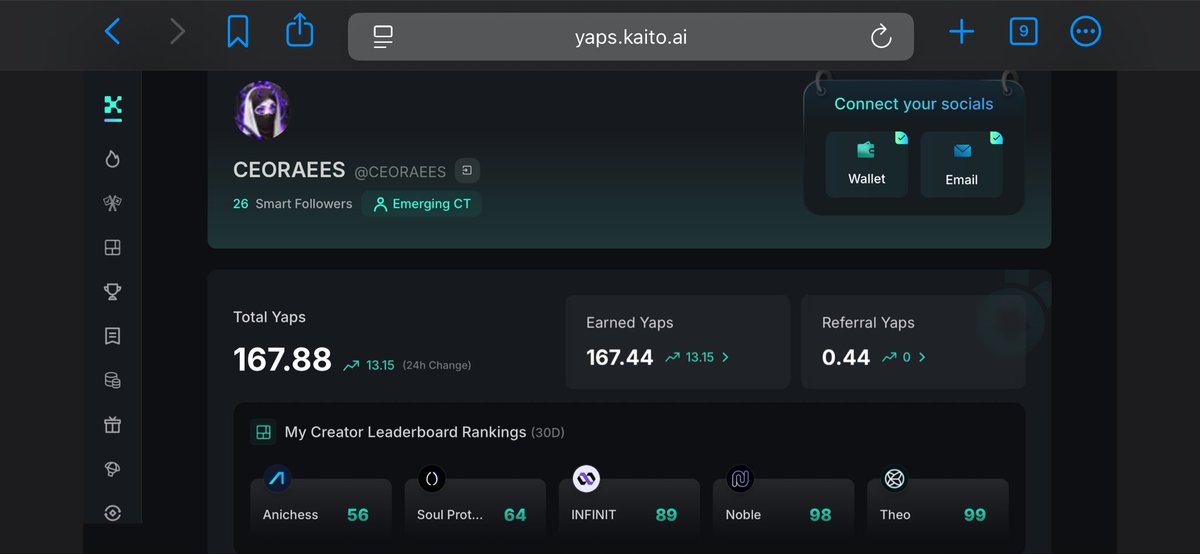Click the INFINIT logo icon
This screenshot has width=1200, height=554.
(x=586, y=479)
